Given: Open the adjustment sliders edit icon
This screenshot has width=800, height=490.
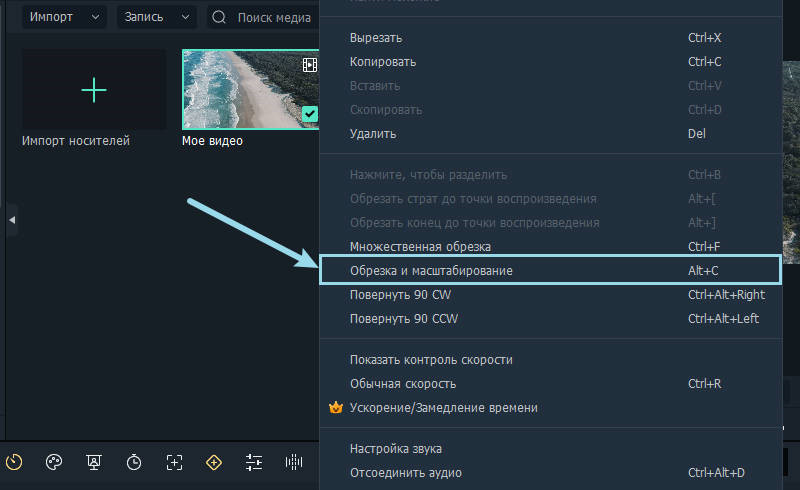Looking at the screenshot, I should point(254,462).
